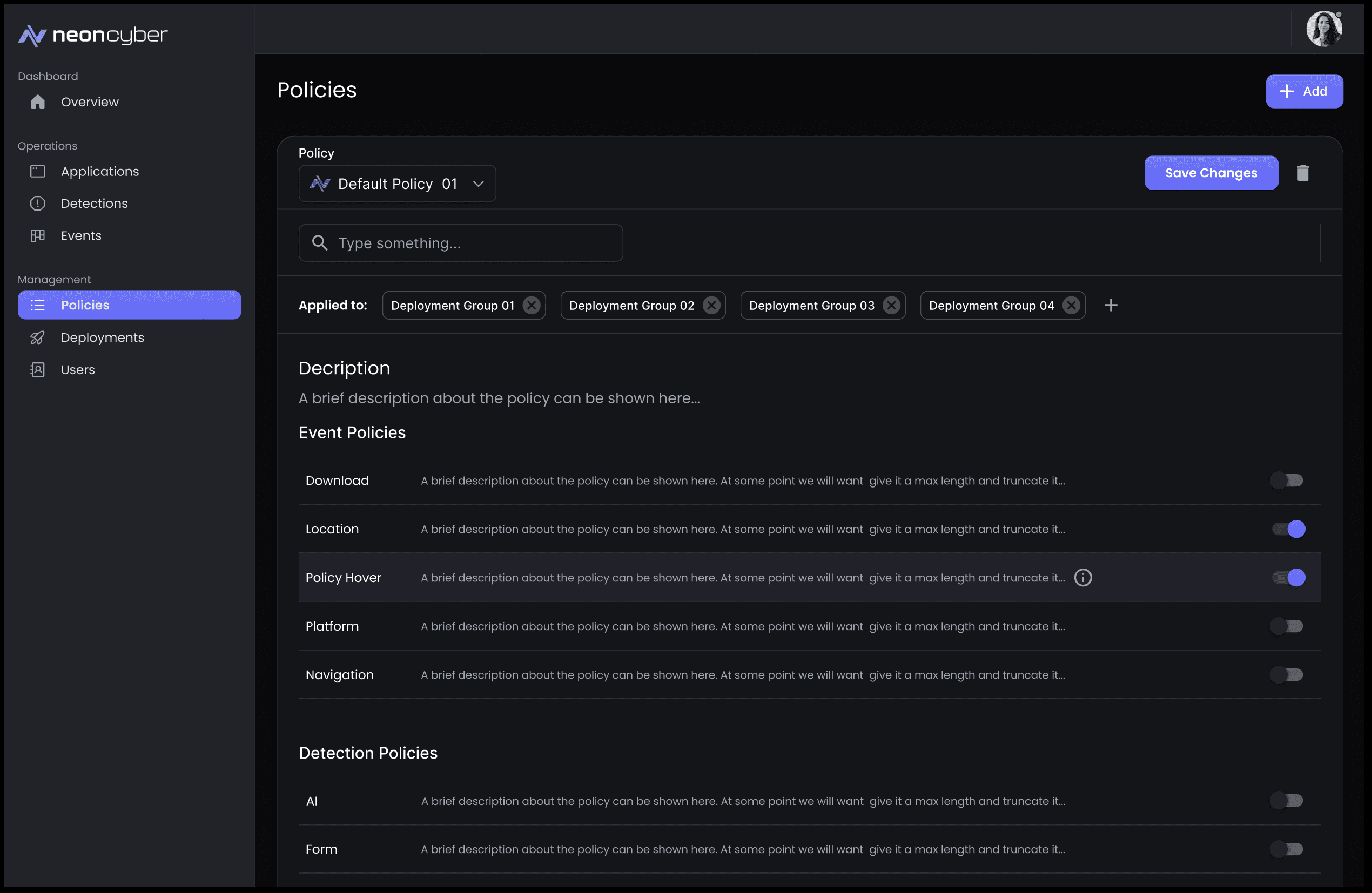Toggle the Form detection policy switch
1372x893 pixels.
1286,849
